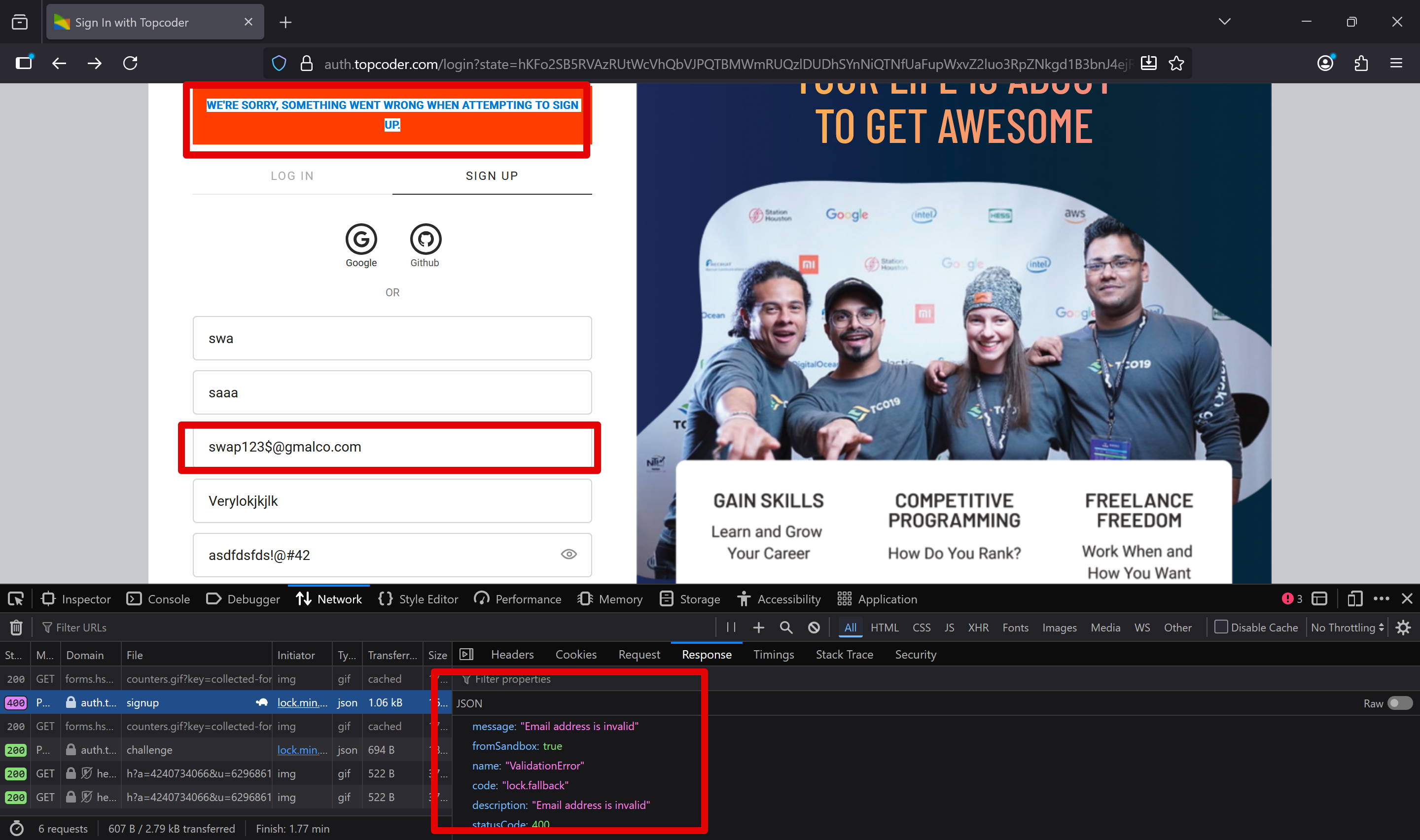Open network search magnifier icon
This screenshot has width=1420, height=840.
click(785, 627)
